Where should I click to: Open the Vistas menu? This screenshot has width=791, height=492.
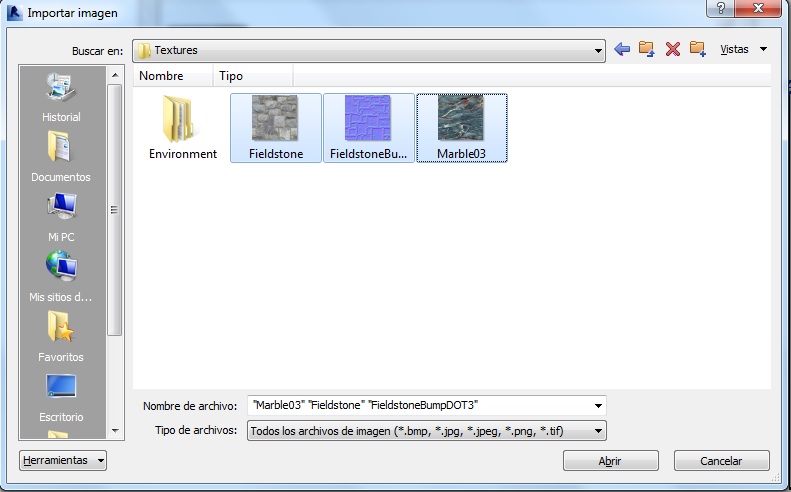[743, 49]
